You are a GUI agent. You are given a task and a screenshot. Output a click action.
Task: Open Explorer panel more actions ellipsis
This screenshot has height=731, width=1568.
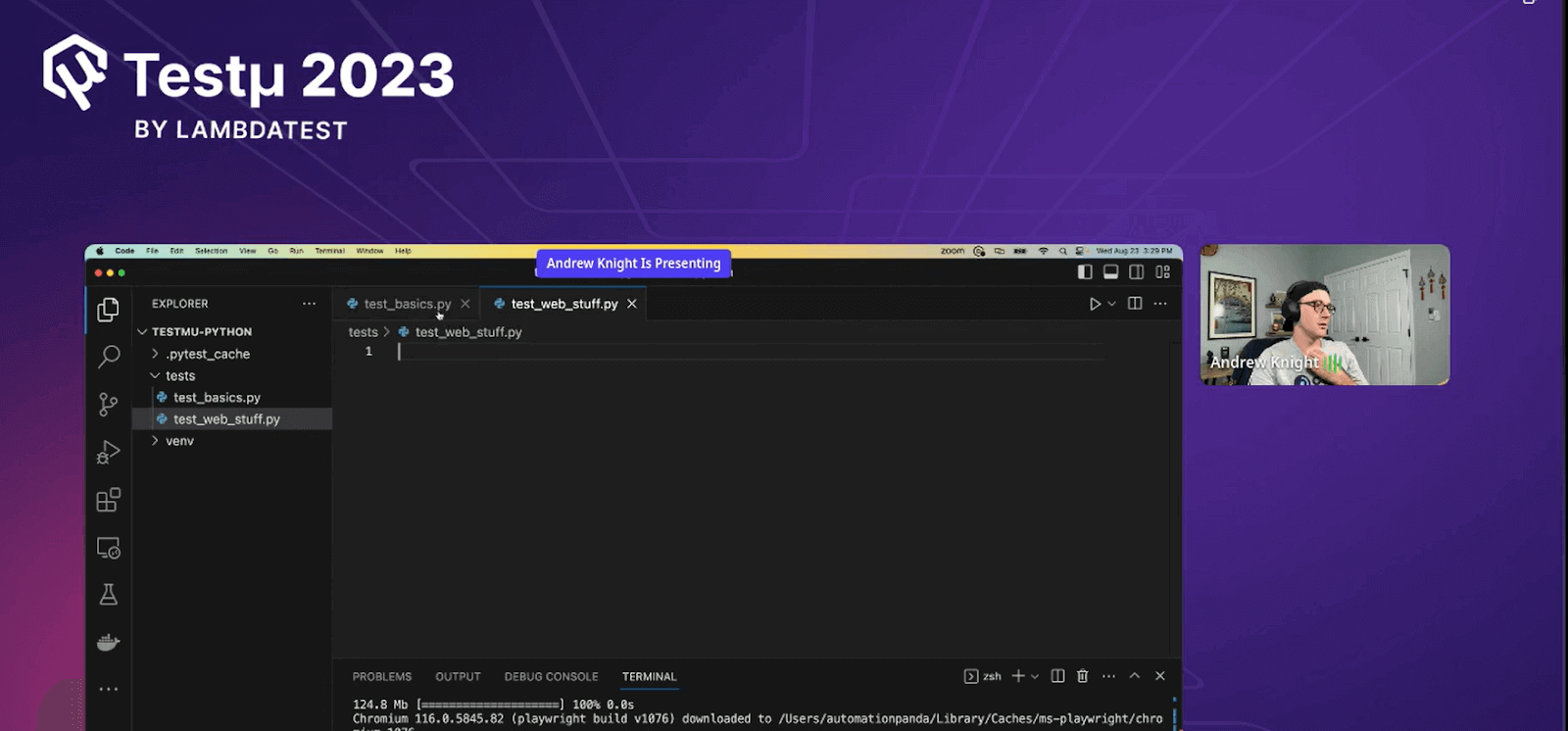tap(310, 304)
